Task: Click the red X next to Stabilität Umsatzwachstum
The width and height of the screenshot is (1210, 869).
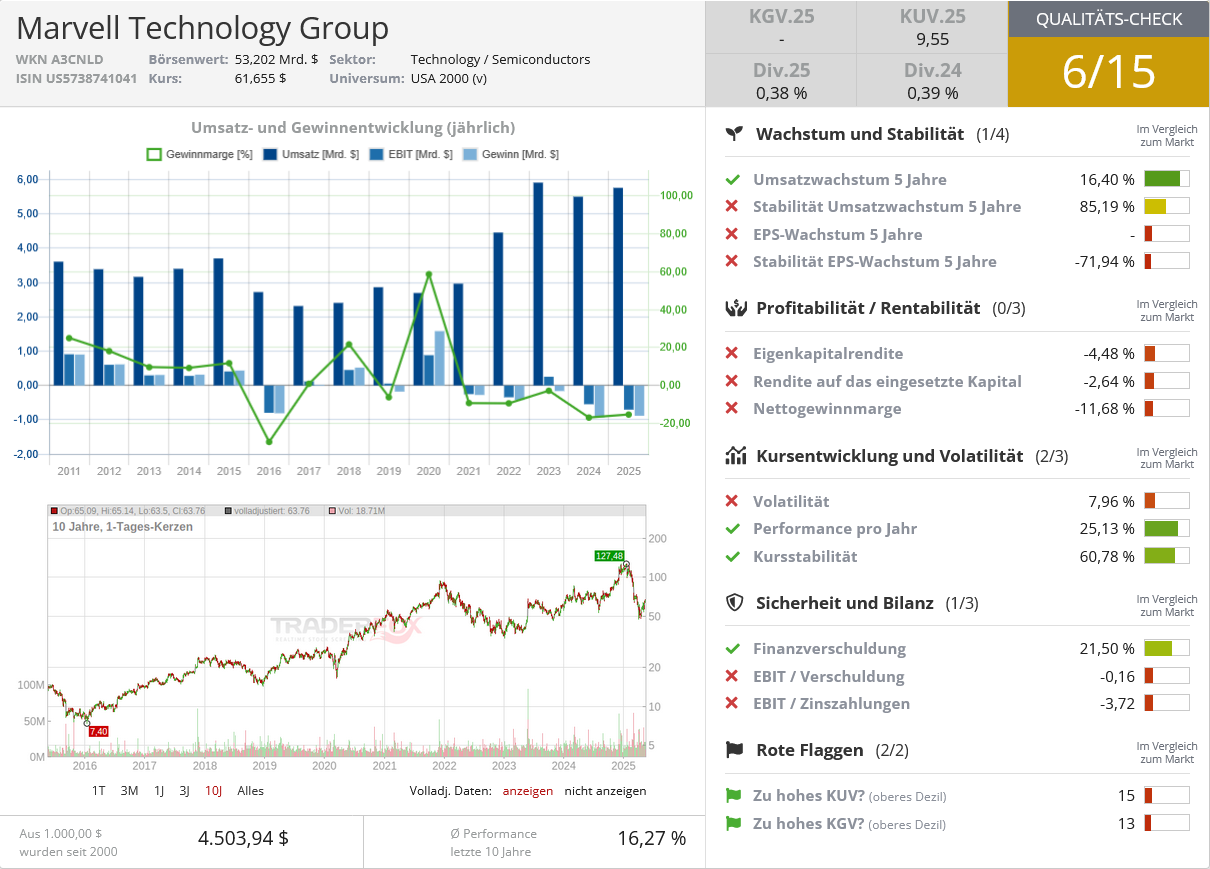Action: [733, 207]
